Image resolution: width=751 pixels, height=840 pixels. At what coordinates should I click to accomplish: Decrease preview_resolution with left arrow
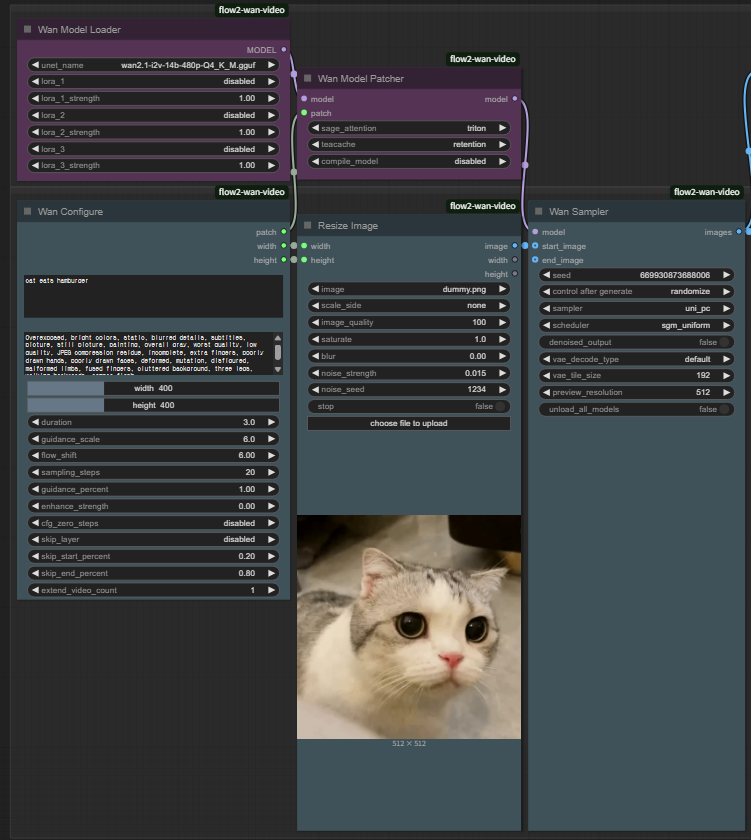click(546, 392)
